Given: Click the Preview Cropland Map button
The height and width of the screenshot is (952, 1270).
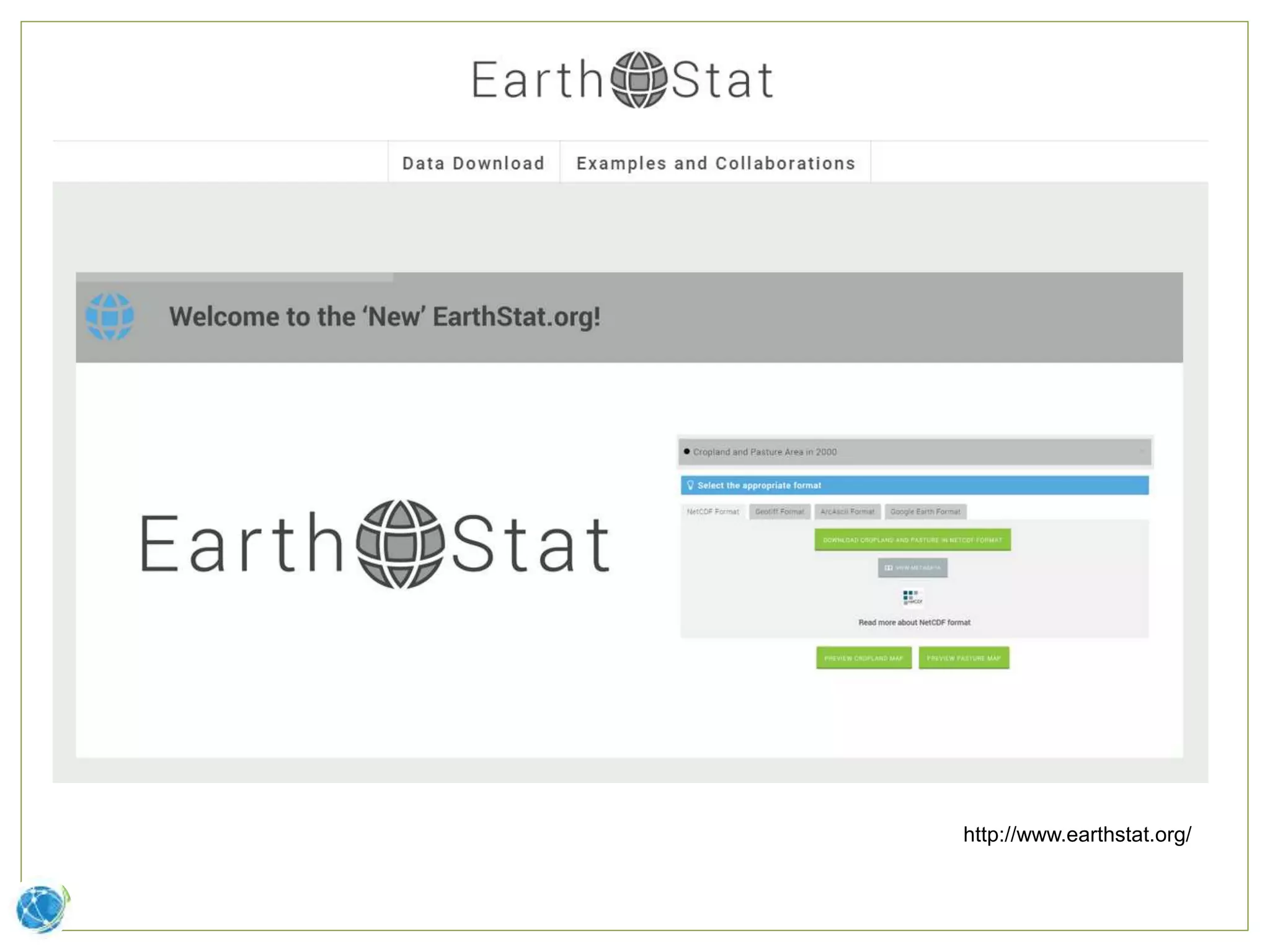Looking at the screenshot, I should click(x=863, y=658).
